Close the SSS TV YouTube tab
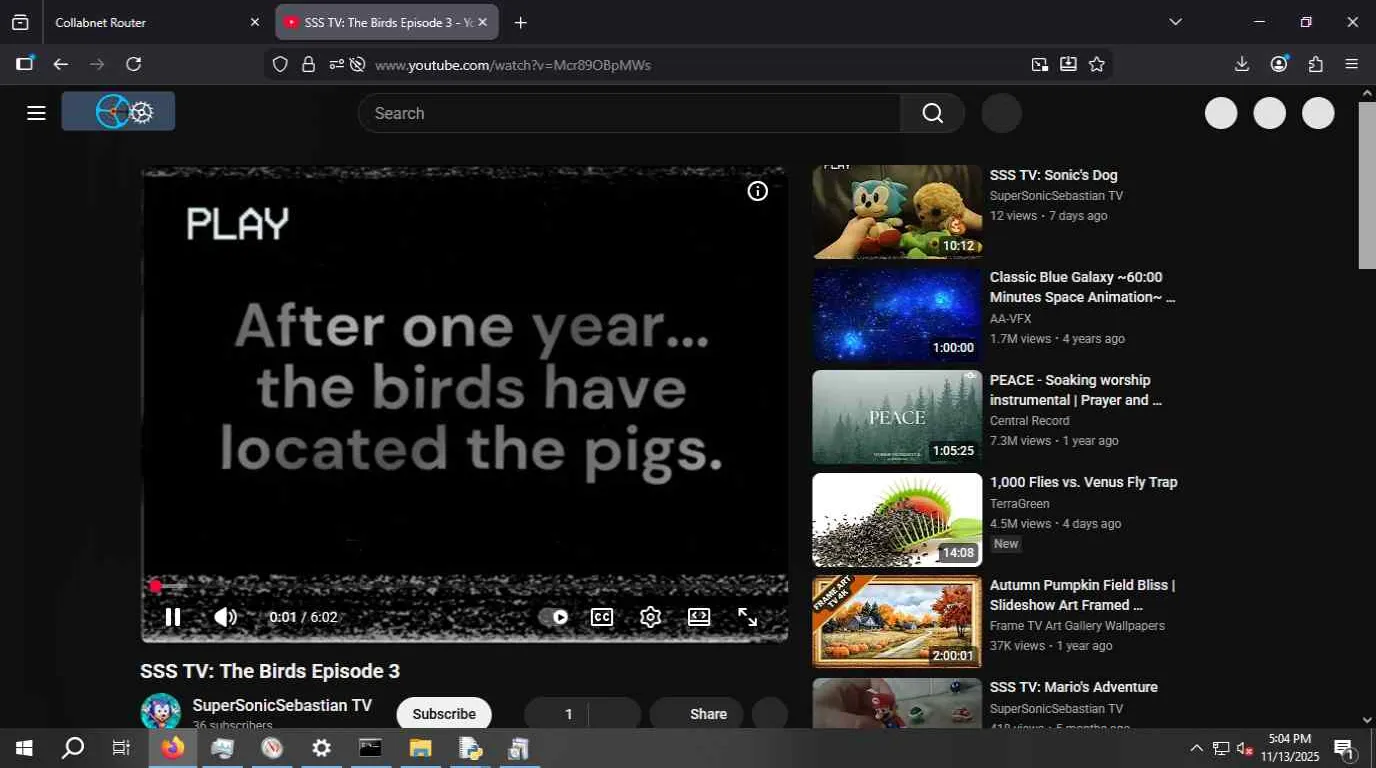The width and height of the screenshot is (1376, 768). coord(482,22)
